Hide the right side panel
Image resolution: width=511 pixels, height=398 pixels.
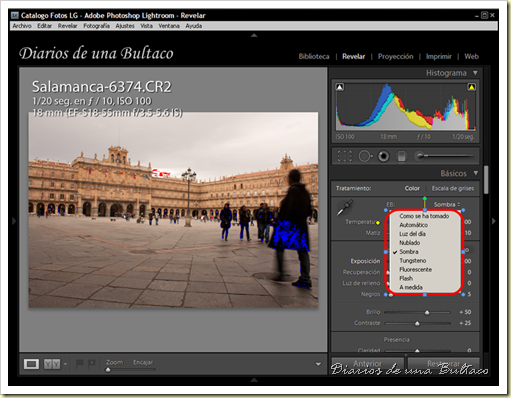(494, 221)
